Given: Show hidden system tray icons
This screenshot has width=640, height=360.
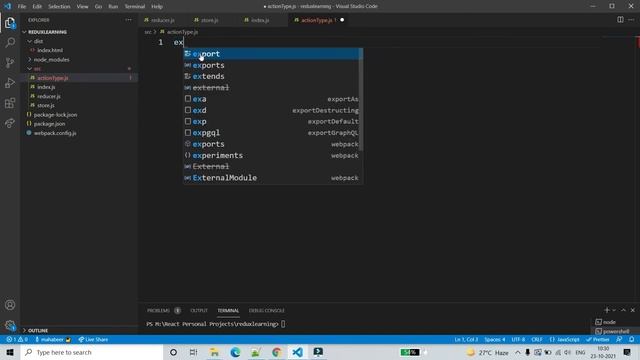Looking at the screenshot, I should point(518,352).
